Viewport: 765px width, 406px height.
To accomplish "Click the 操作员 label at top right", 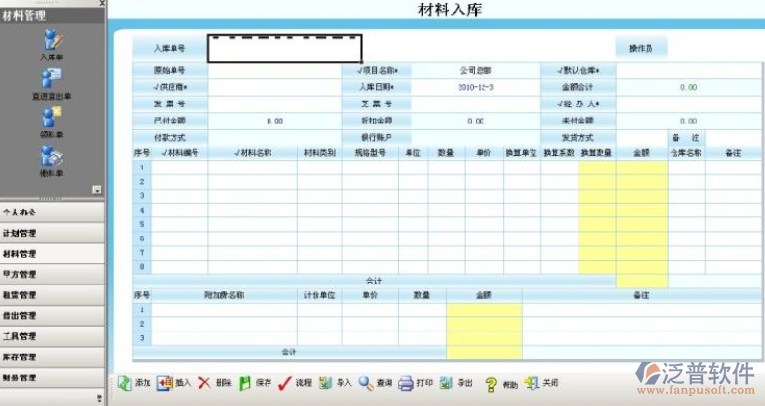I will tap(641, 48).
